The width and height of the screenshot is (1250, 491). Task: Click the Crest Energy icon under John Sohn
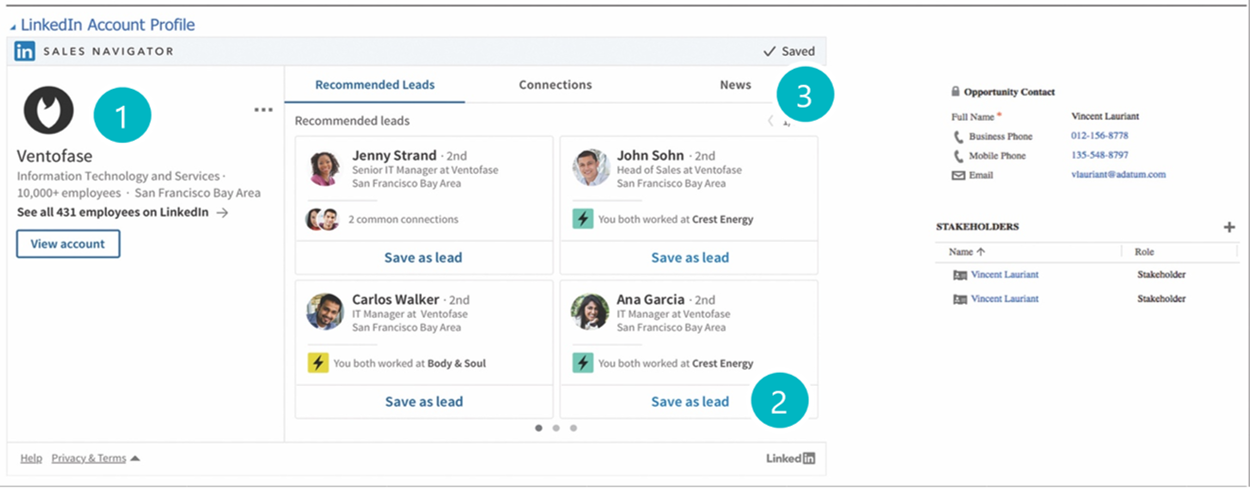(583, 219)
